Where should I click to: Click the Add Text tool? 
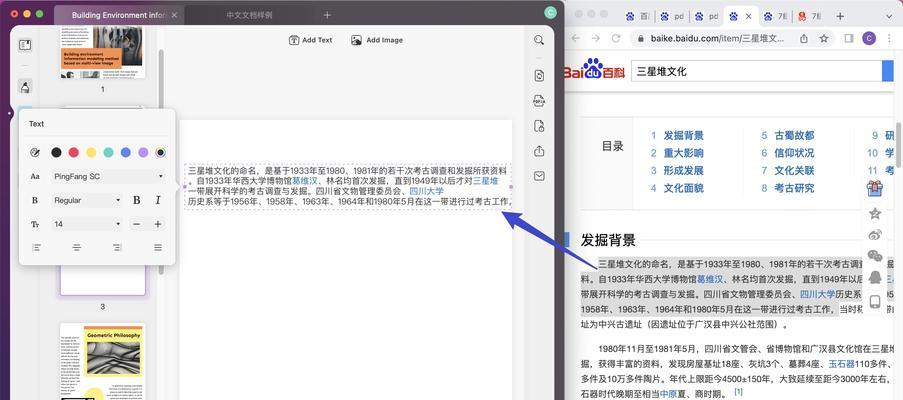pyautogui.click(x=310, y=40)
